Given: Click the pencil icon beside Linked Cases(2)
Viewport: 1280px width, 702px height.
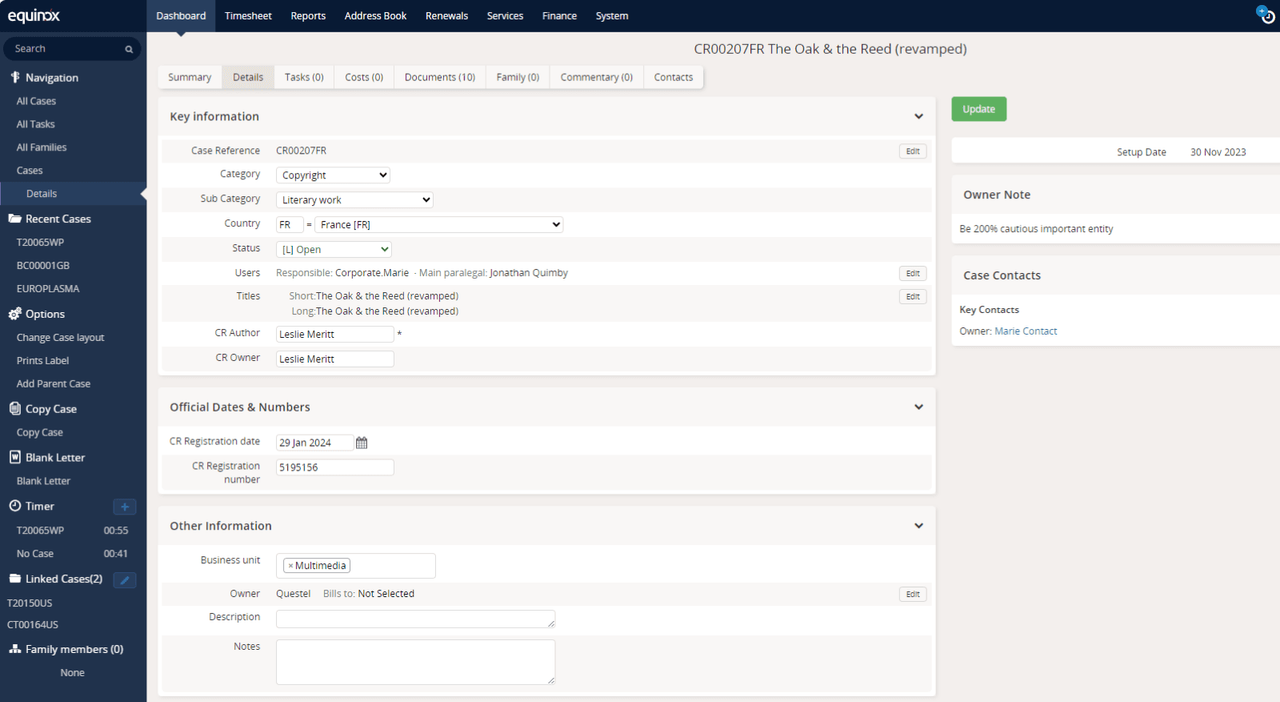Looking at the screenshot, I should coord(124,580).
